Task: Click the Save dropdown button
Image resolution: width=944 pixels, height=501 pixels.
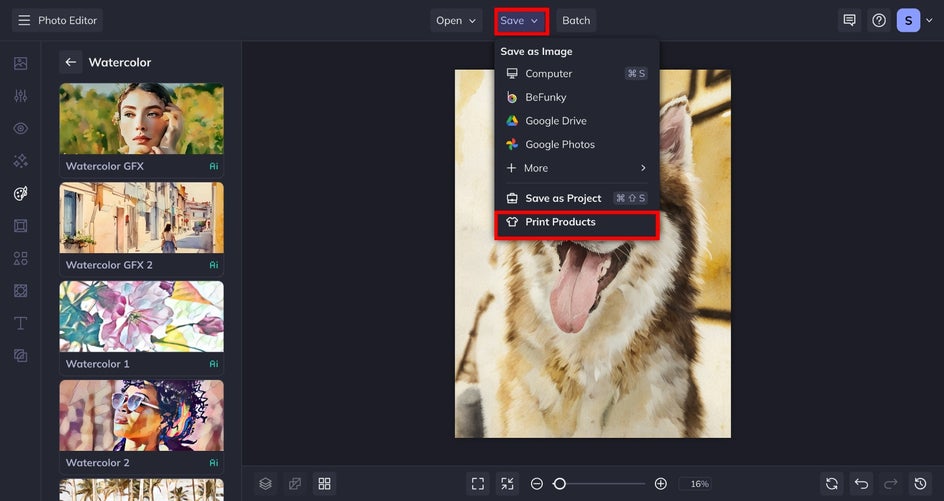Action: (521, 20)
